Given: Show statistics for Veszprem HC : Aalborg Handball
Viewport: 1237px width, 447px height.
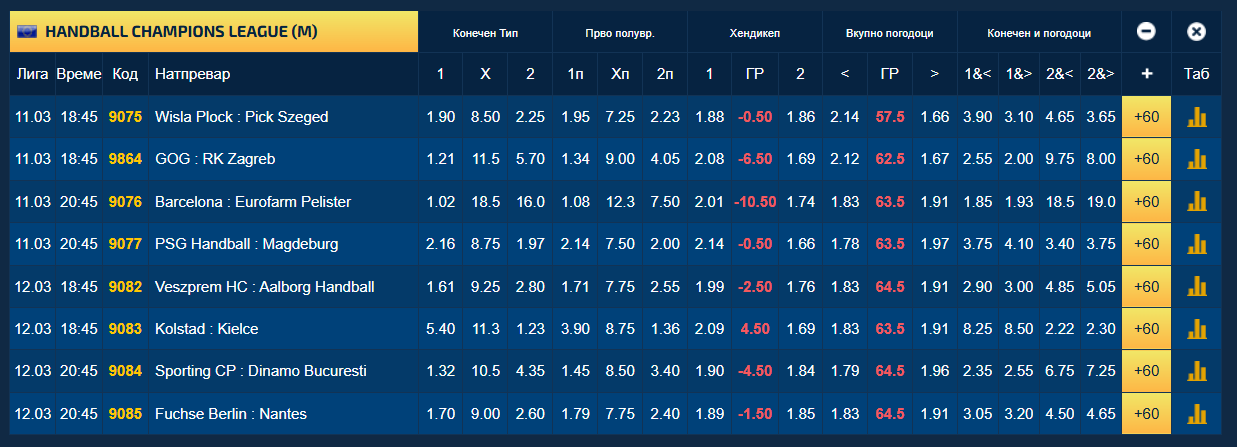Looking at the screenshot, I should point(1196,287).
